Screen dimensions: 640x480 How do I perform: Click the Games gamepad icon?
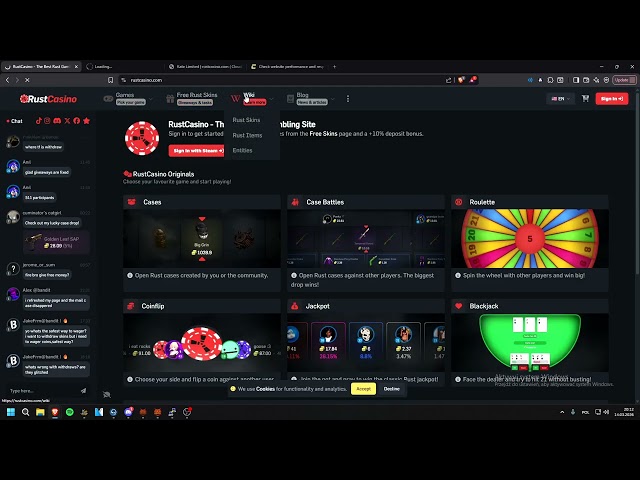click(108, 99)
